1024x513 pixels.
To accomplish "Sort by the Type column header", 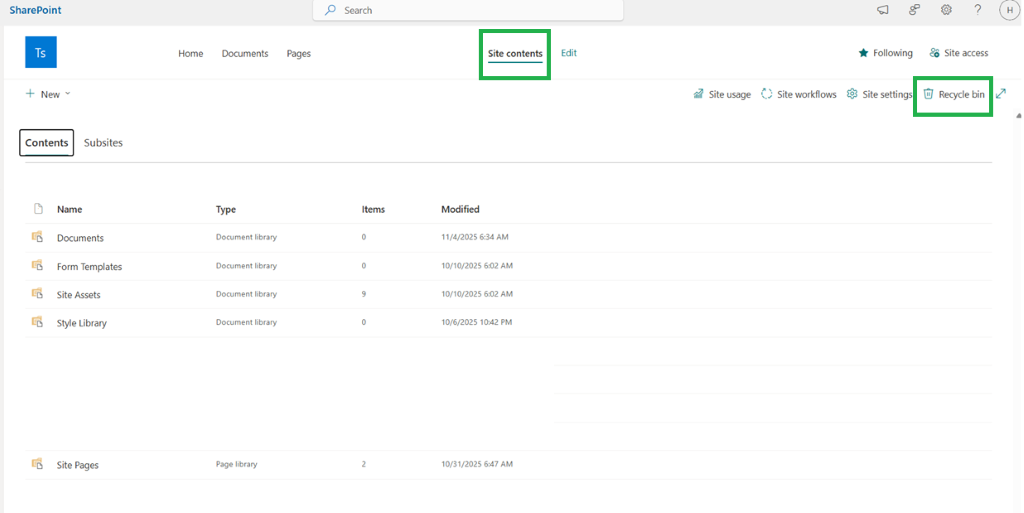I will click(225, 210).
